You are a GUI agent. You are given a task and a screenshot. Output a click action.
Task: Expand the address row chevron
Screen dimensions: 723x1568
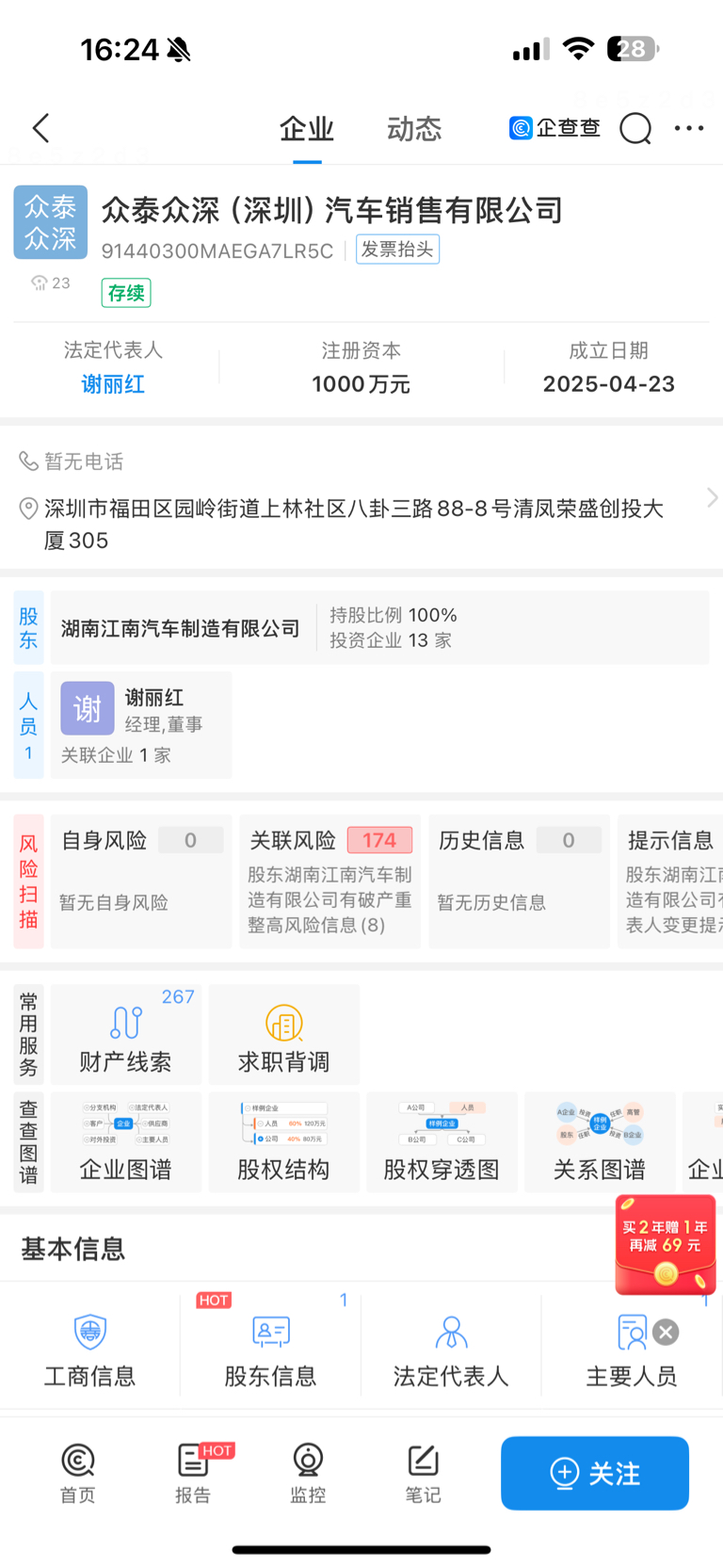[712, 497]
